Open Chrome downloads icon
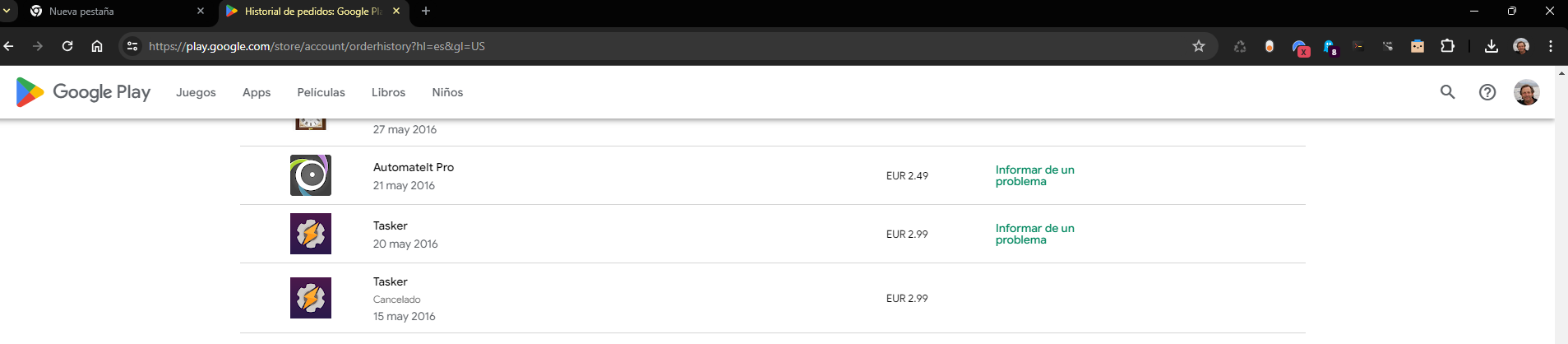 click(1492, 46)
